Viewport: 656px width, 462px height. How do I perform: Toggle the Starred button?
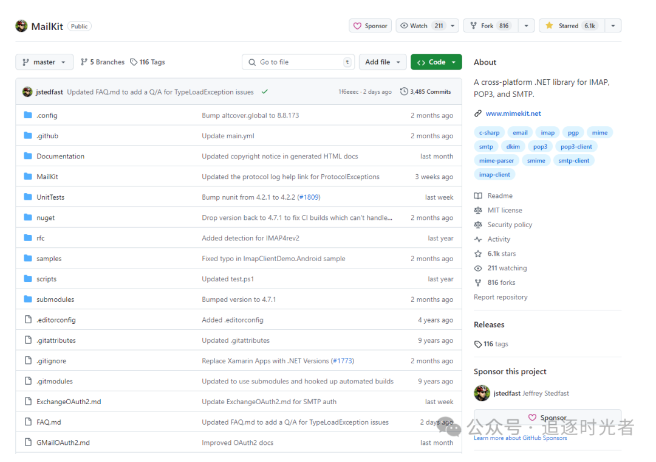[x=572, y=26]
